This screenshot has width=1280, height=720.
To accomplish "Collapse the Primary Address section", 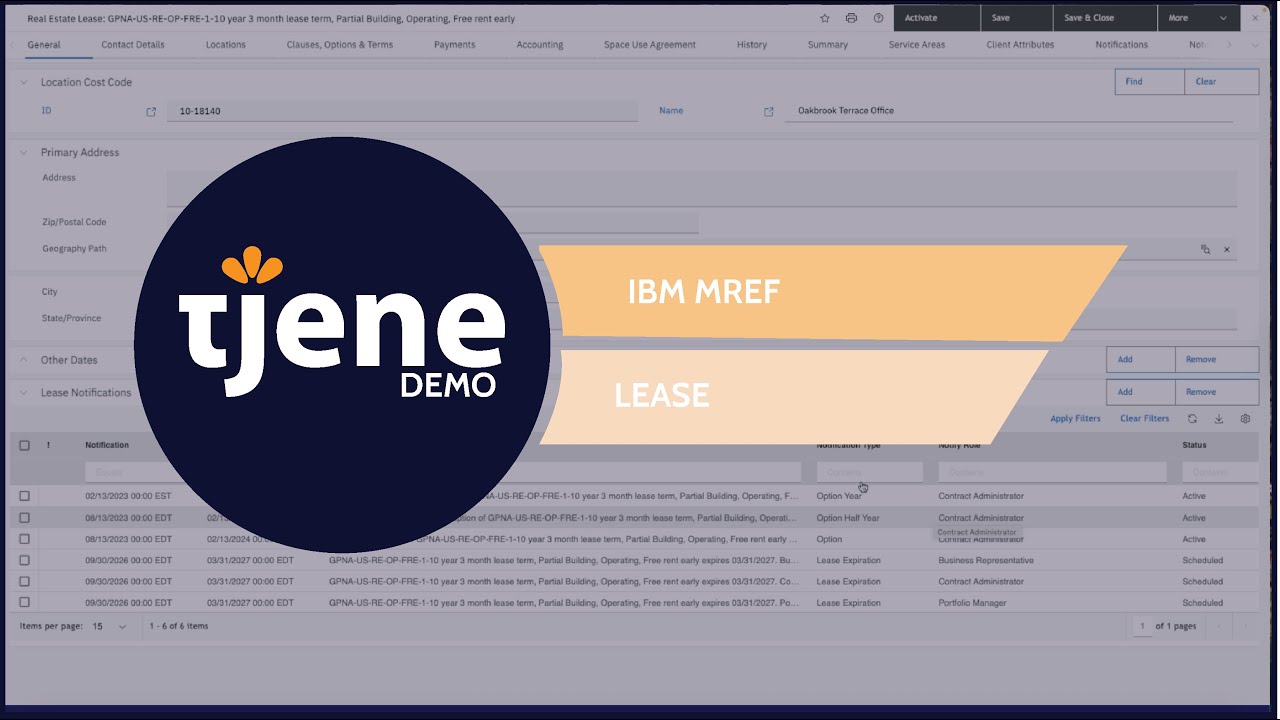I will tap(24, 152).
